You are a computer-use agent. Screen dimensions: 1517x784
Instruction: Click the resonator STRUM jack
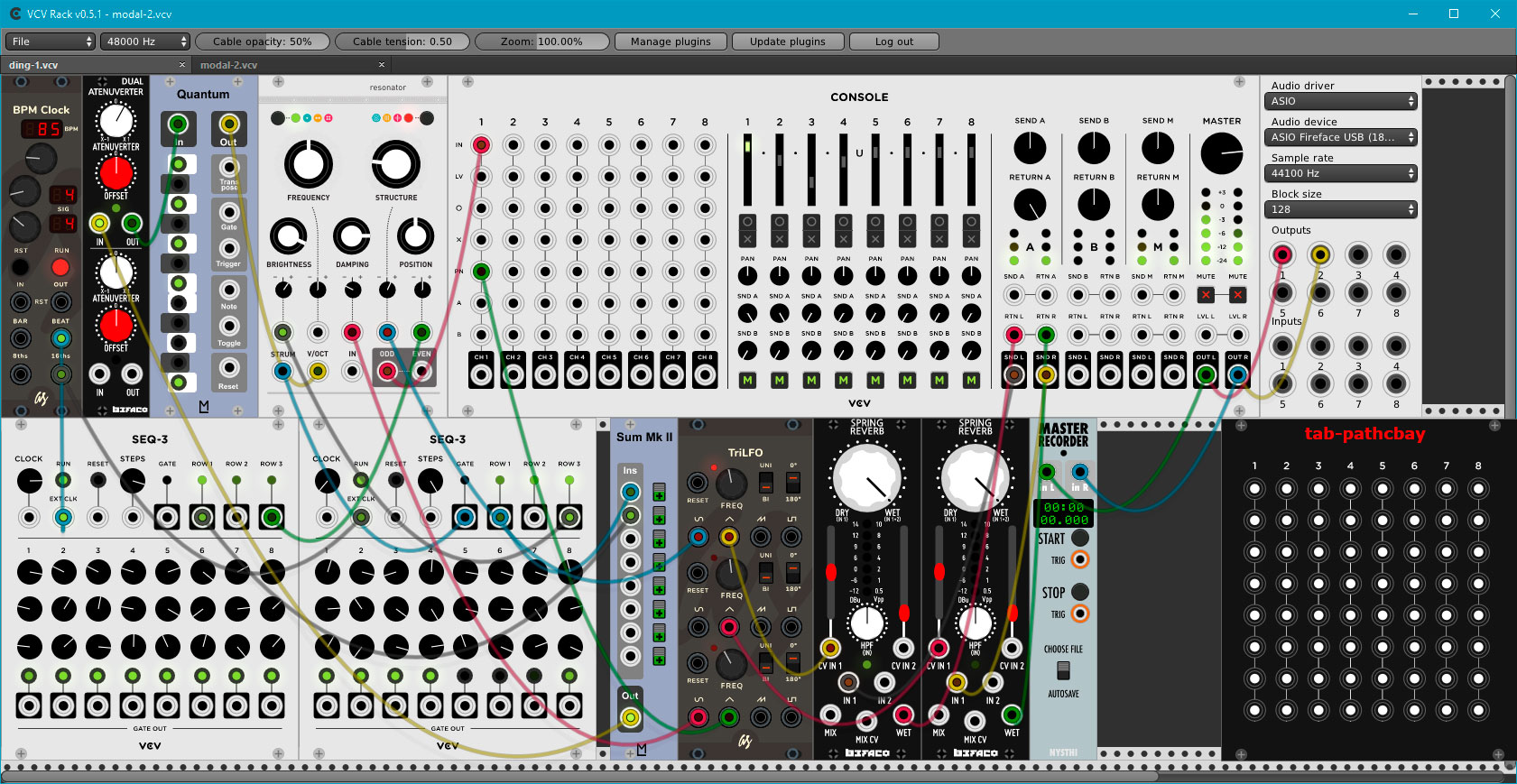pos(282,371)
